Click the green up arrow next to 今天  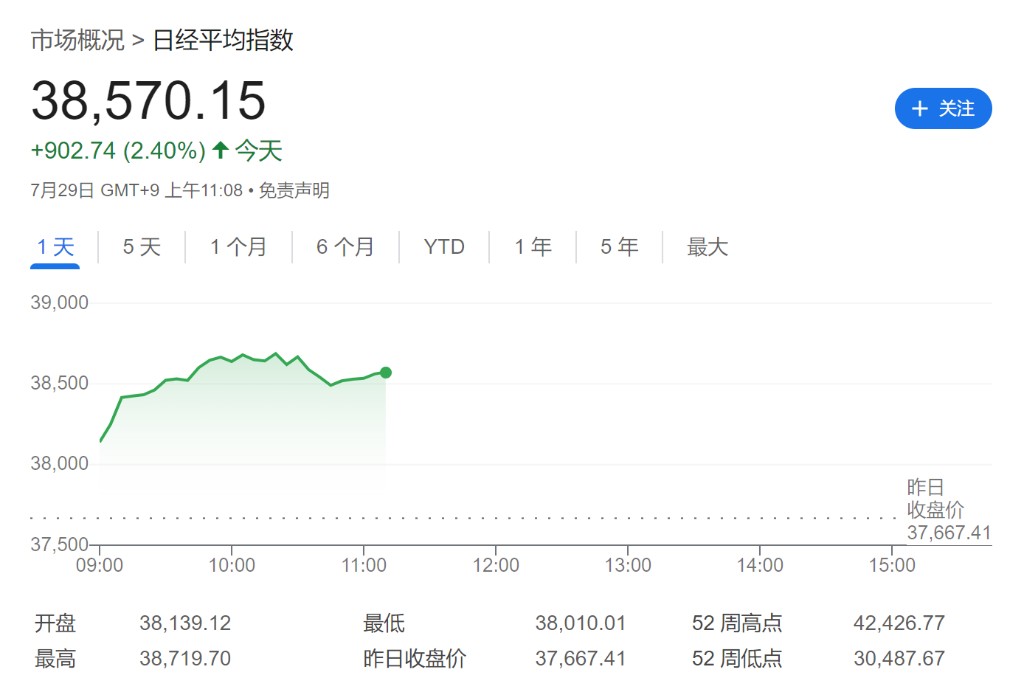point(220,151)
